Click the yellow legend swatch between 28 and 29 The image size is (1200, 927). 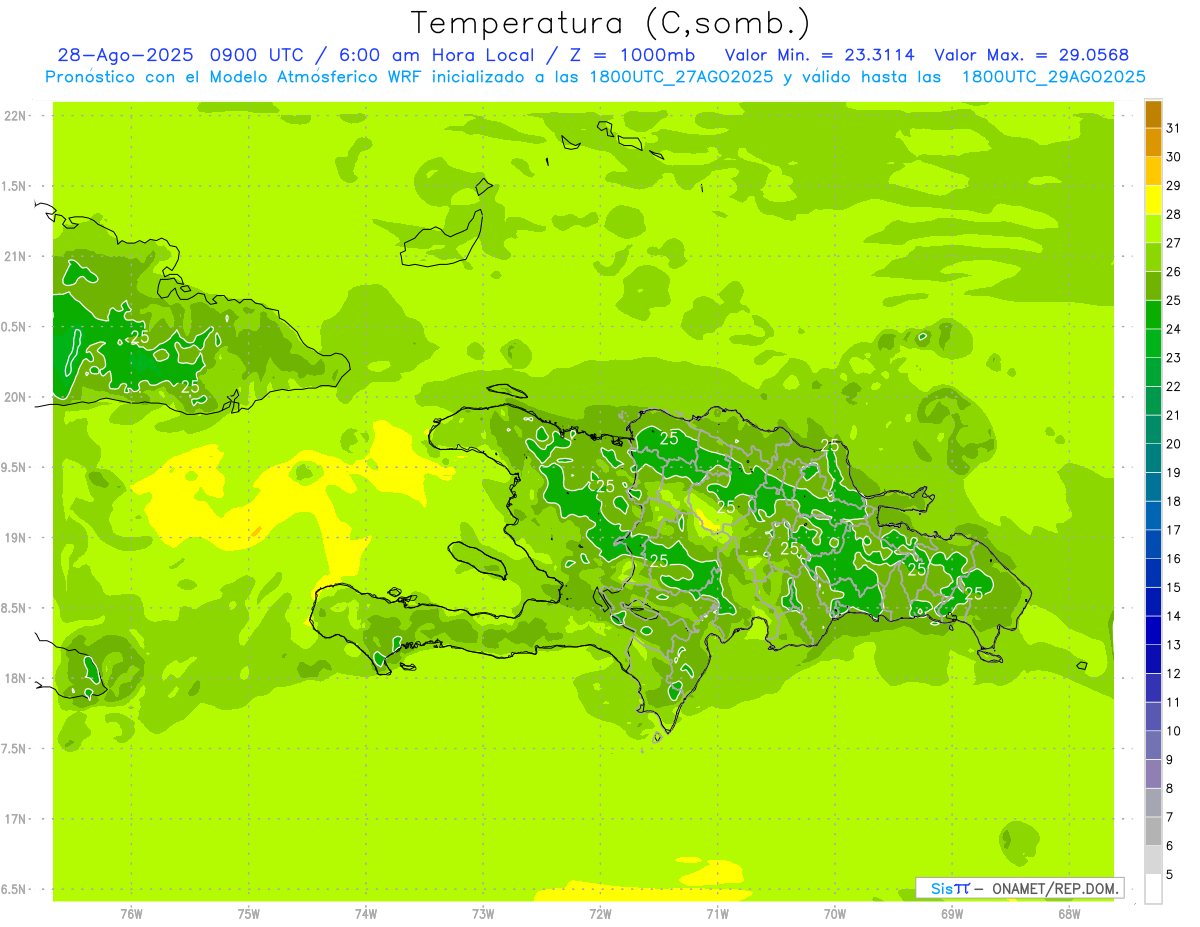[1153, 200]
